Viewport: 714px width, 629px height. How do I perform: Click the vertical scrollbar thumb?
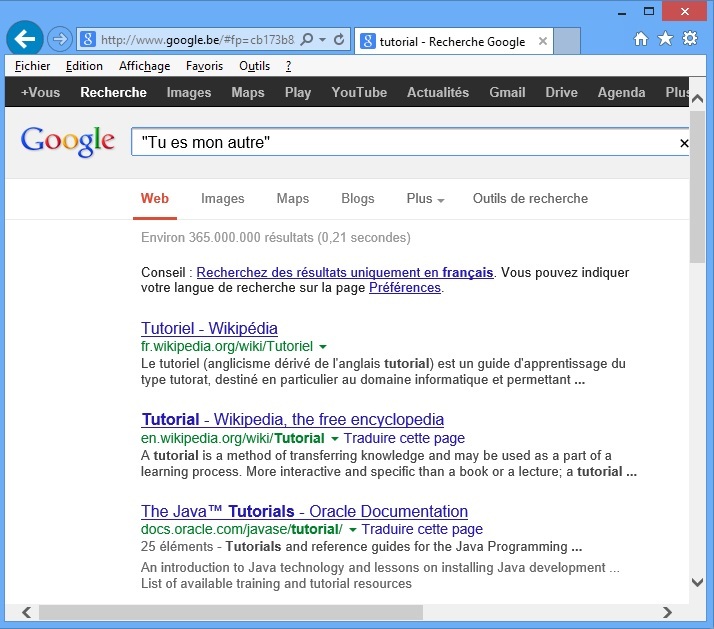[697, 187]
